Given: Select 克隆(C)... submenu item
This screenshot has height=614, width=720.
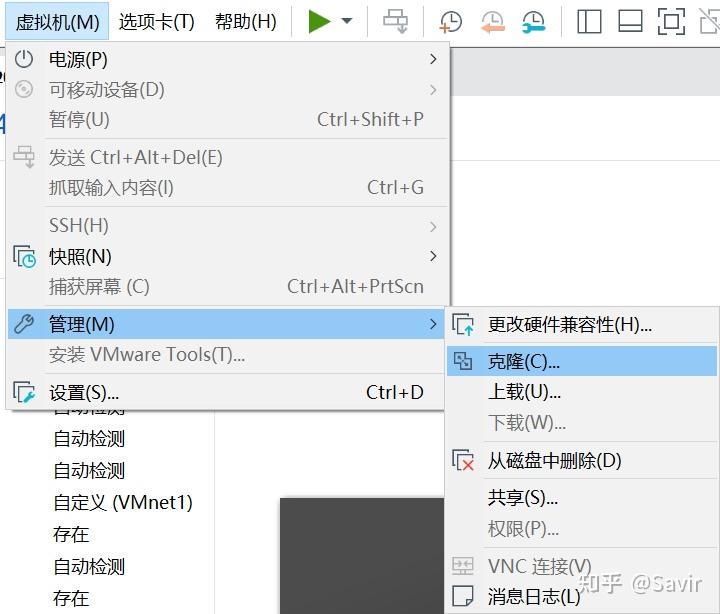Looking at the screenshot, I should click(x=582, y=361).
